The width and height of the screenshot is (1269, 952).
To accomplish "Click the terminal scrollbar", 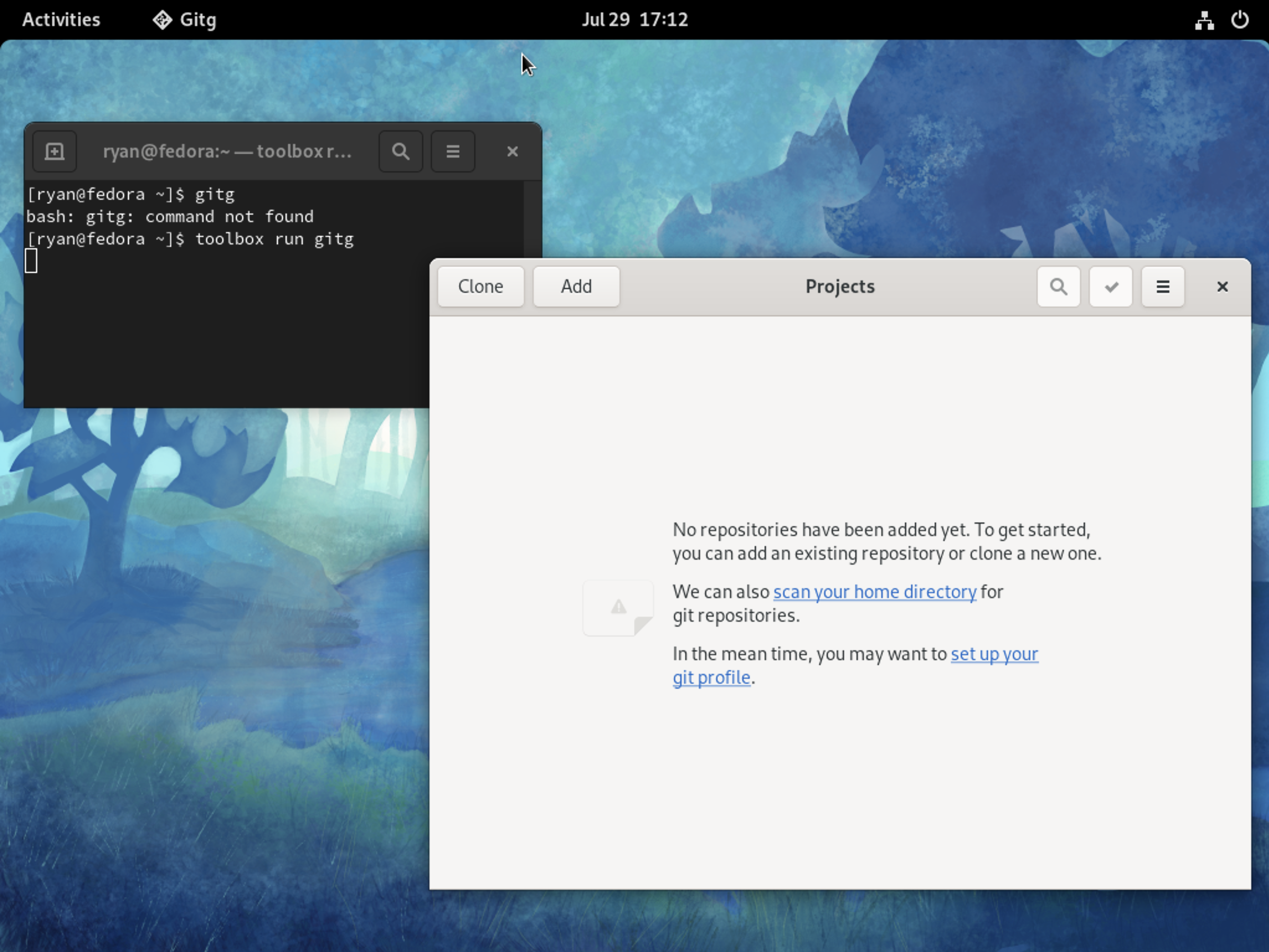I will click(x=532, y=218).
